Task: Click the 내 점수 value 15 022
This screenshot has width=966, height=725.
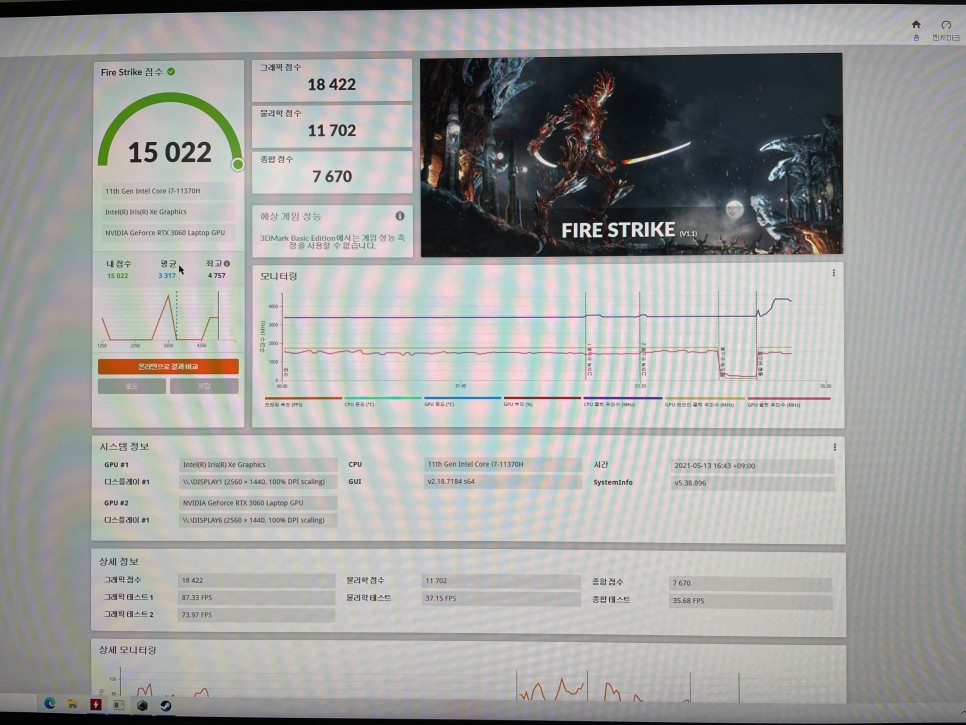Action: click(118, 275)
